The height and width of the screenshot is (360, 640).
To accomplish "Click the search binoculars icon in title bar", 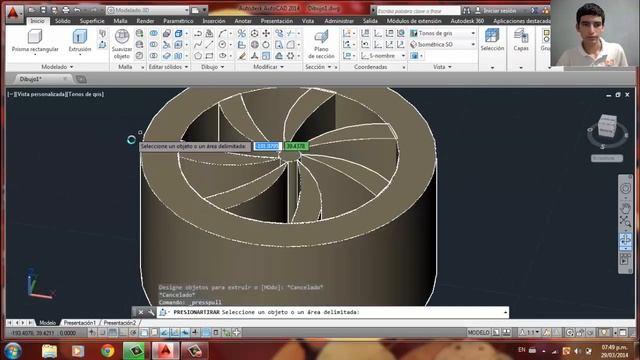I will (466, 10).
